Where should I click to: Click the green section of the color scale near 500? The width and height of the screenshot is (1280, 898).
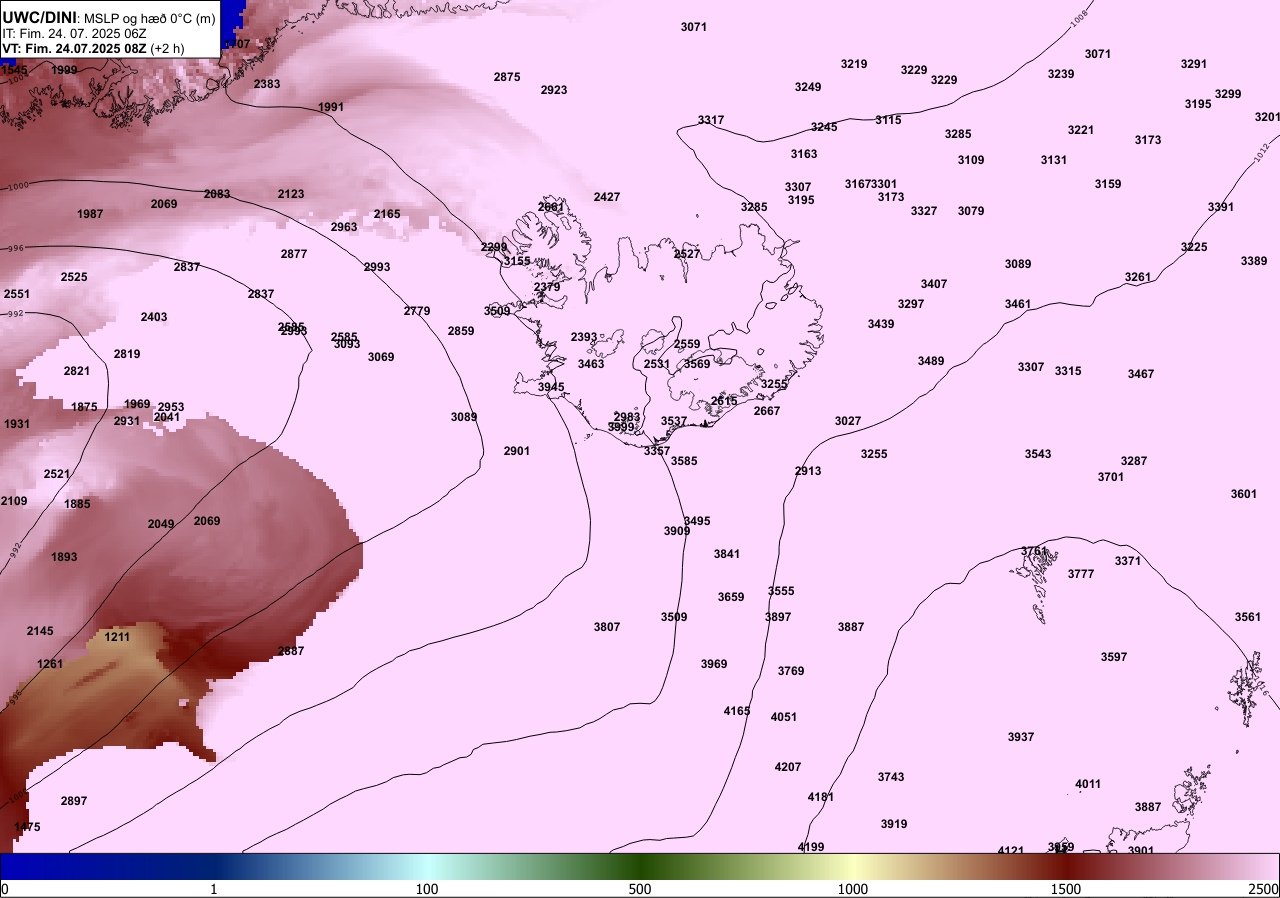(x=640, y=865)
